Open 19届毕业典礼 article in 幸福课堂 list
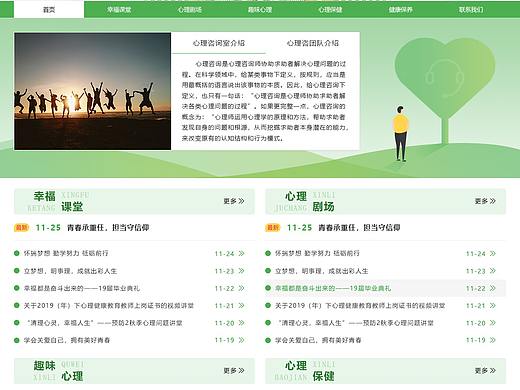The image size is (520, 390). 82,288
